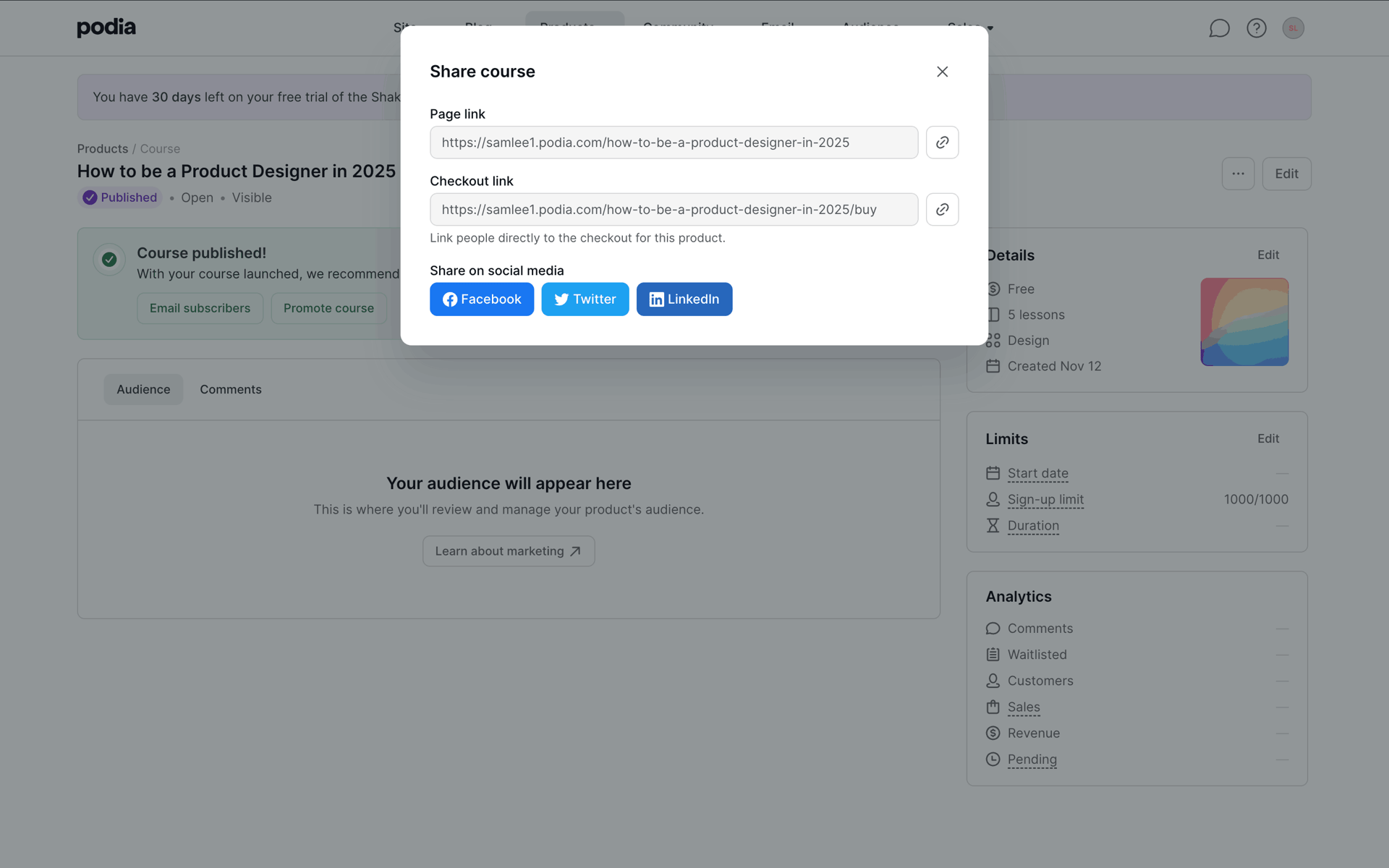Close the Share course dialog
1389x868 pixels.
point(942,72)
